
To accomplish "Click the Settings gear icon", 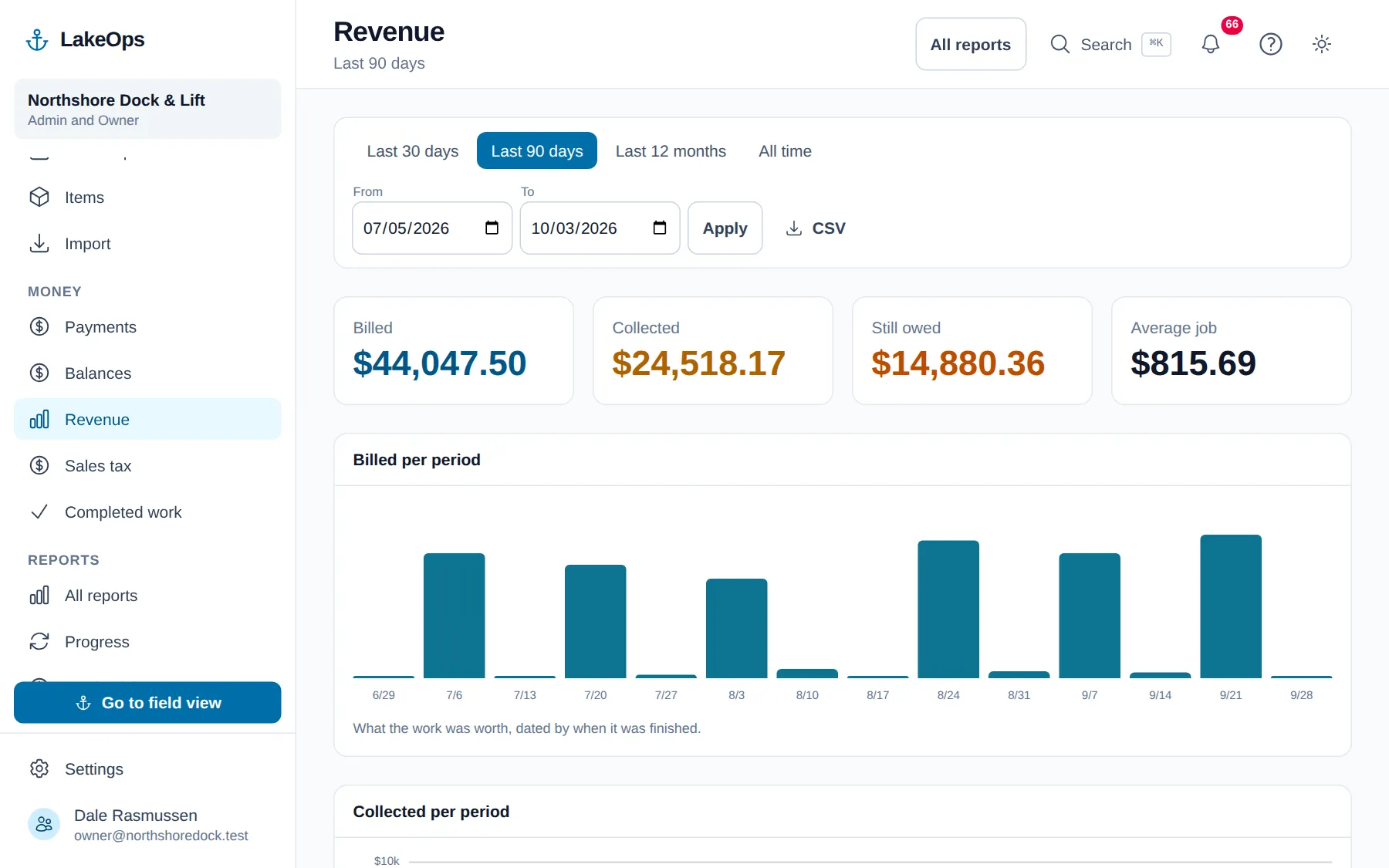I will 39,769.
